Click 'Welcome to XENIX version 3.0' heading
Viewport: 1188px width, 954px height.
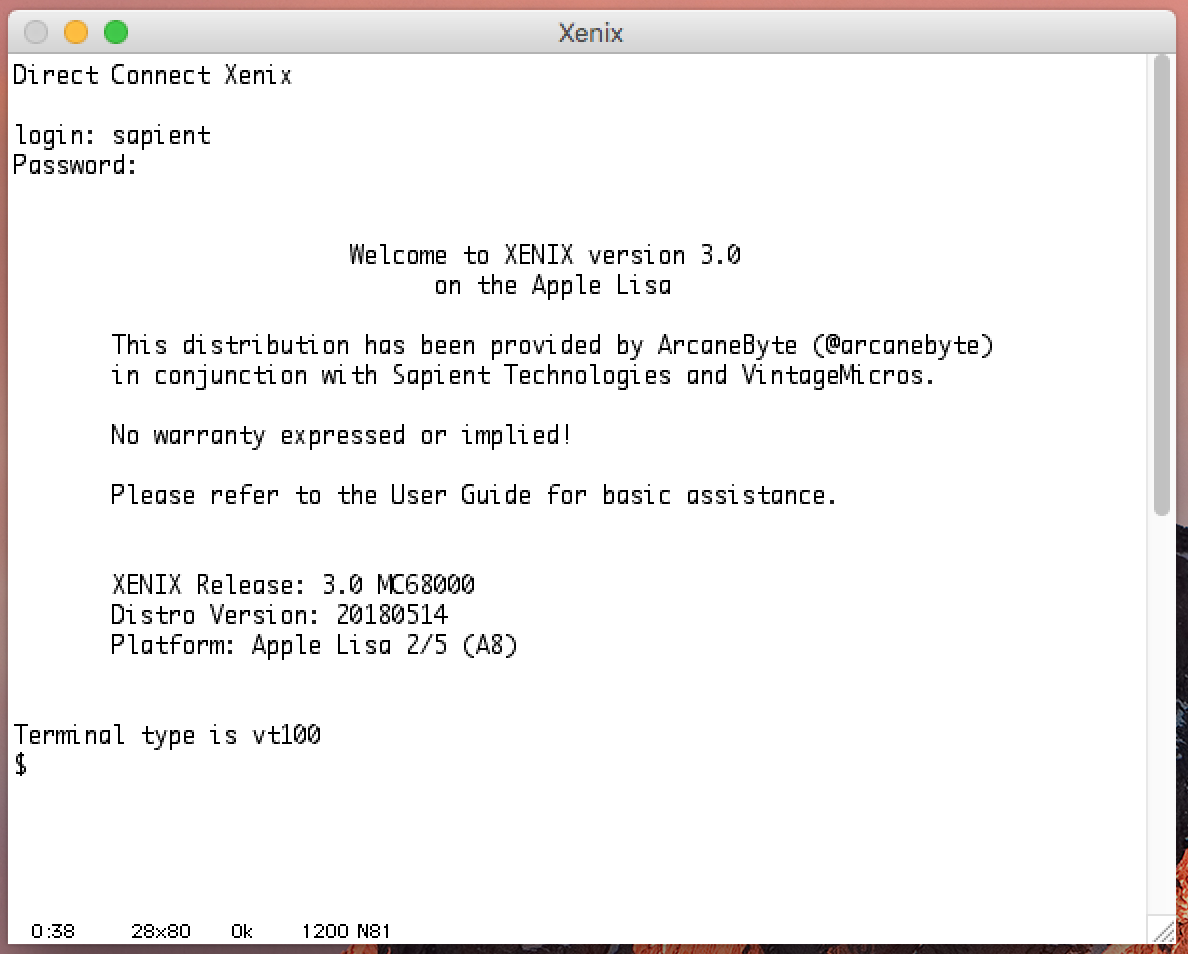point(545,255)
